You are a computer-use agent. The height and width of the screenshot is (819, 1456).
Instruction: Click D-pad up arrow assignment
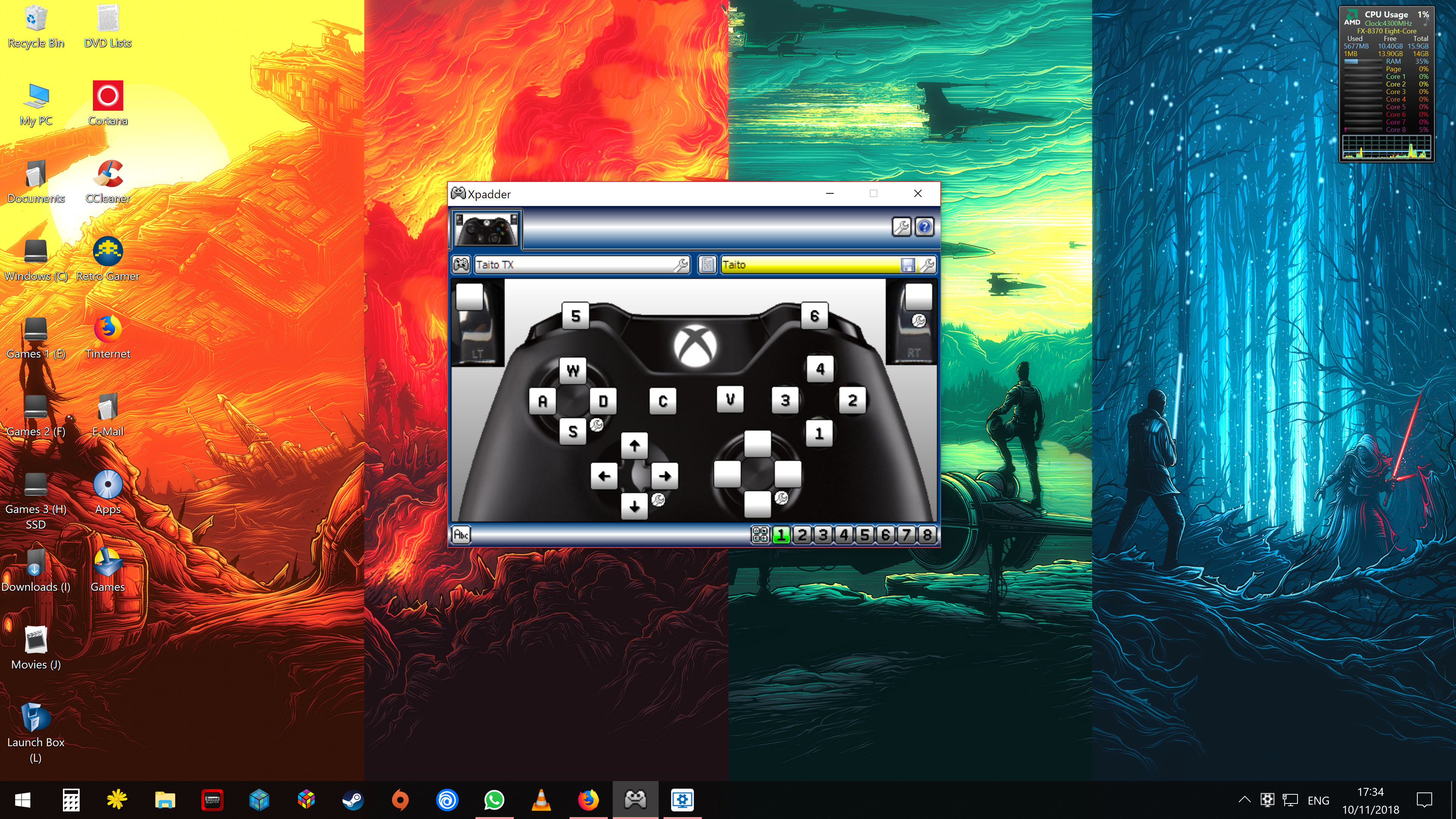tap(634, 446)
